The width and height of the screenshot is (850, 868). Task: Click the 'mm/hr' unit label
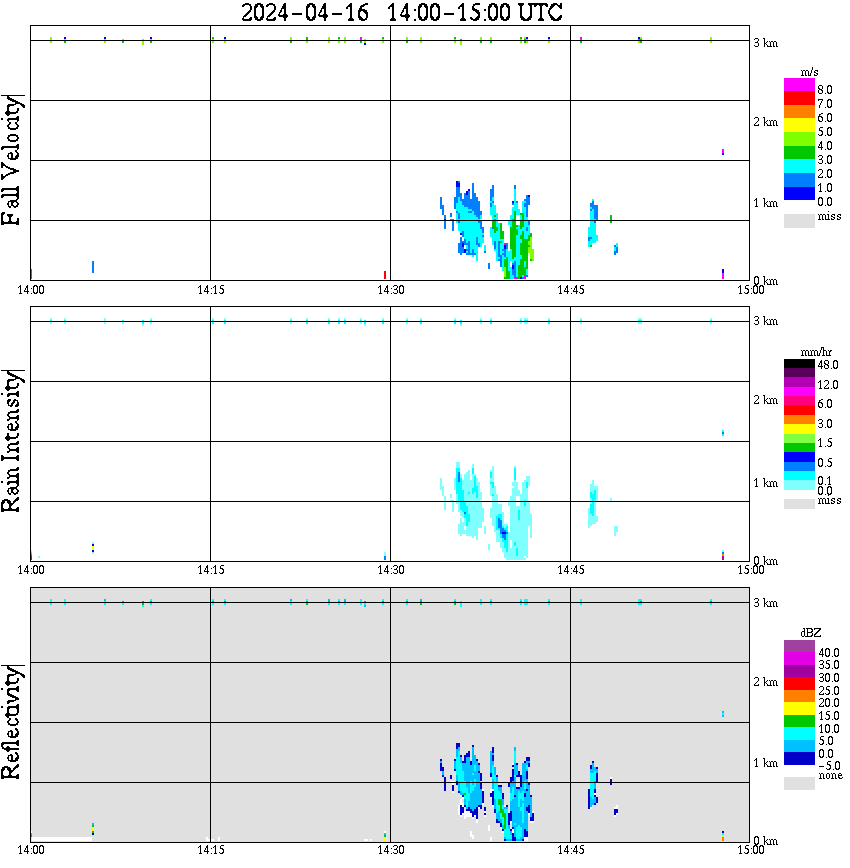coord(816,352)
